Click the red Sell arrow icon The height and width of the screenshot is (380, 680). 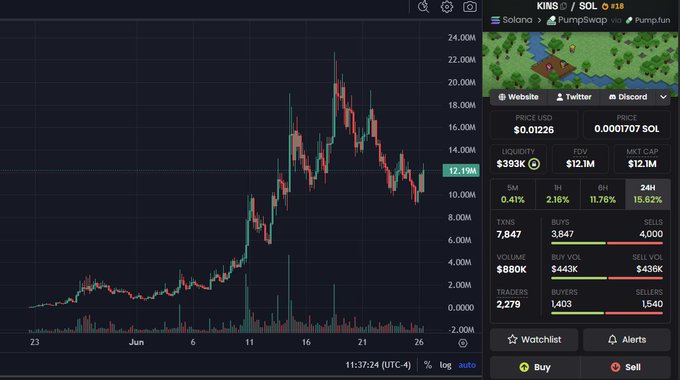pos(615,367)
